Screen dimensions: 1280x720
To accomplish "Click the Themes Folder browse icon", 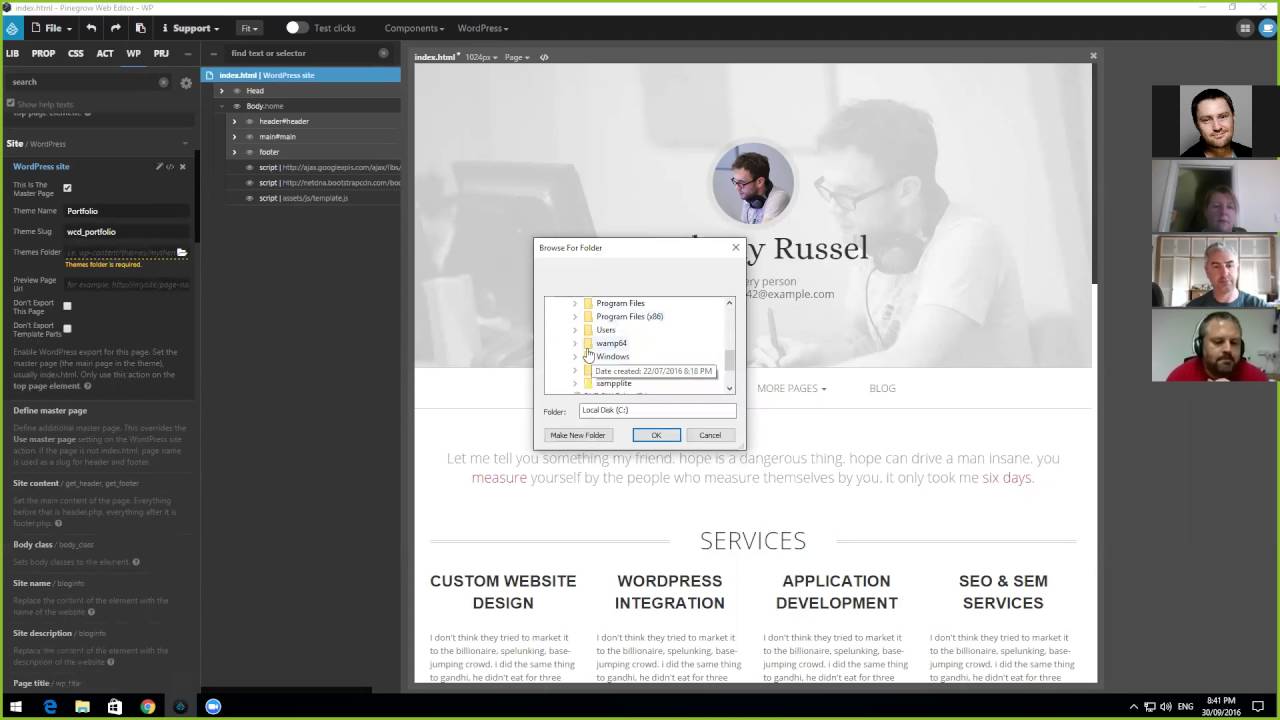I will point(182,252).
